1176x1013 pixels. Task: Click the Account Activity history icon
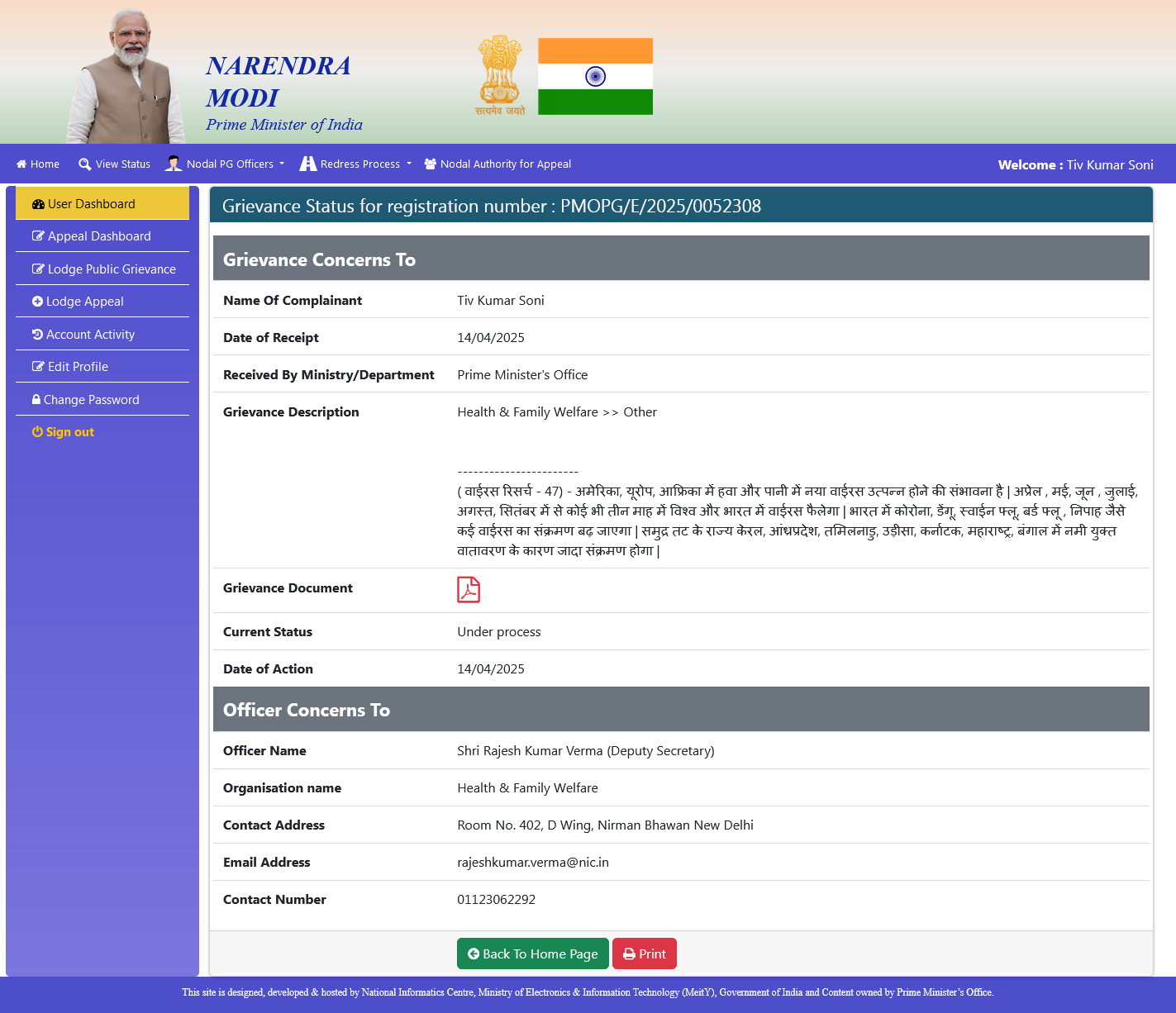[x=37, y=335]
